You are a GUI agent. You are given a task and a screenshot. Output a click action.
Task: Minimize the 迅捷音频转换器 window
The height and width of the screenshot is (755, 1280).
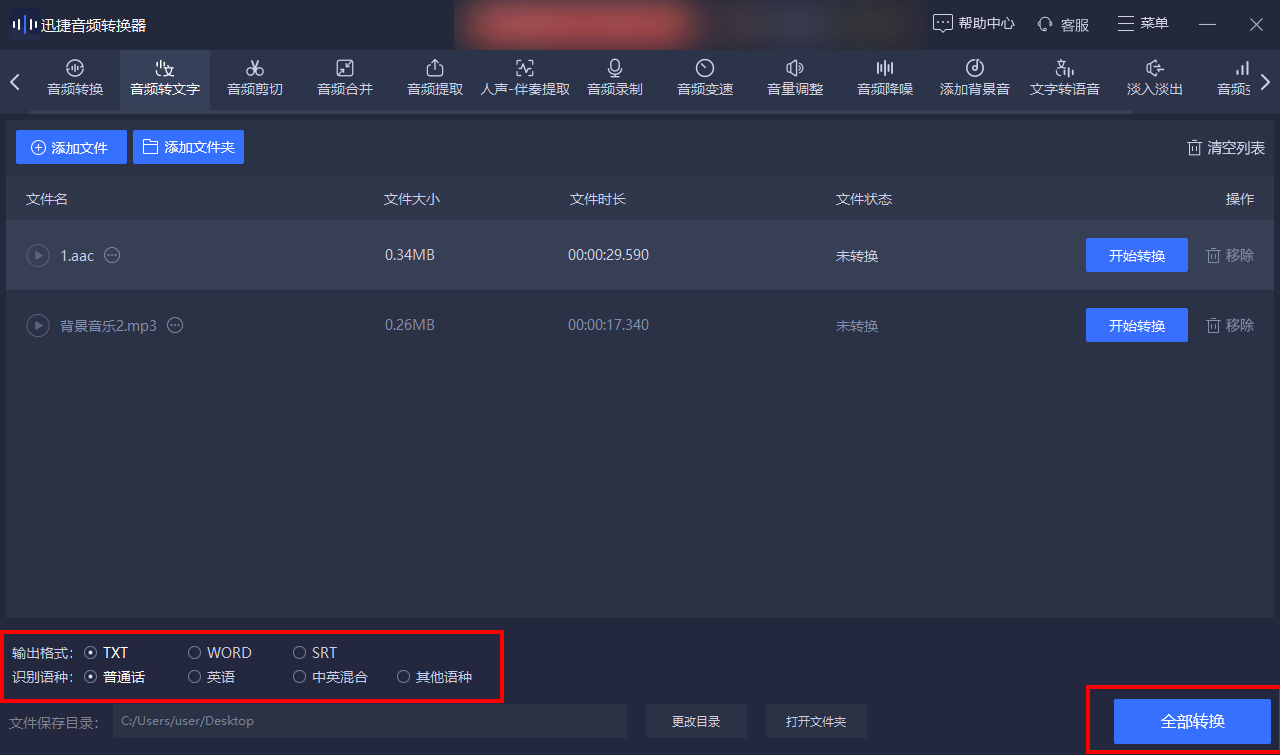click(1208, 24)
